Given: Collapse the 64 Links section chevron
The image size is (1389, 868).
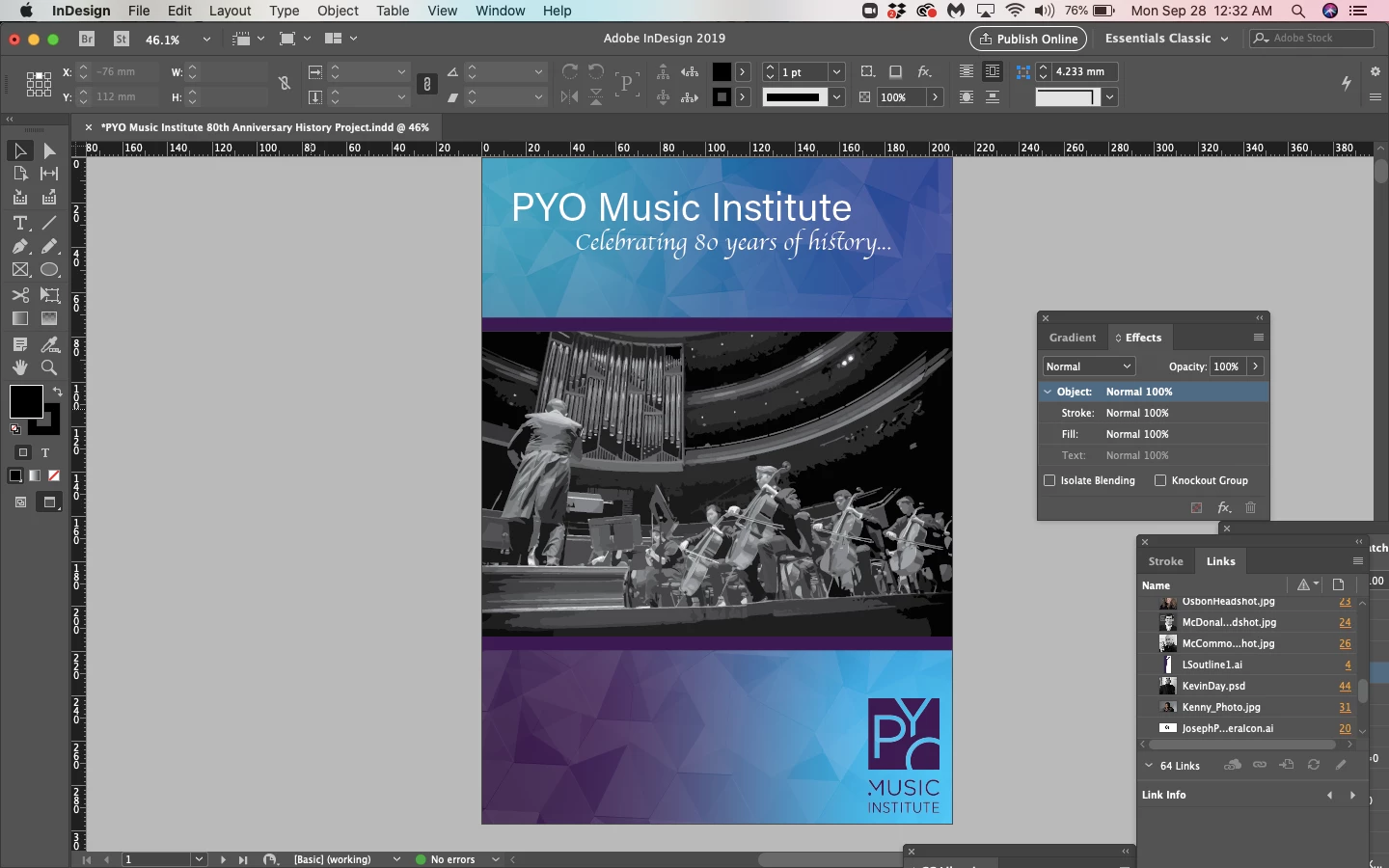Looking at the screenshot, I should point(1149,766).
